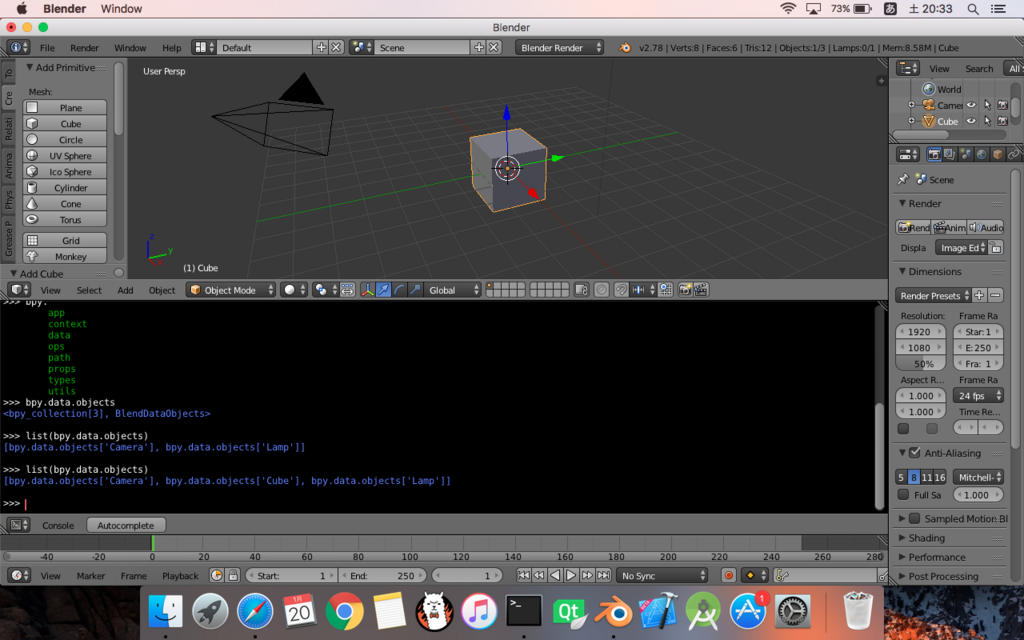Image resolution: width=1024 pixels, height=640 pixels.
Task: Click the green current frame marker in timeline
Action: coord(152,543)
